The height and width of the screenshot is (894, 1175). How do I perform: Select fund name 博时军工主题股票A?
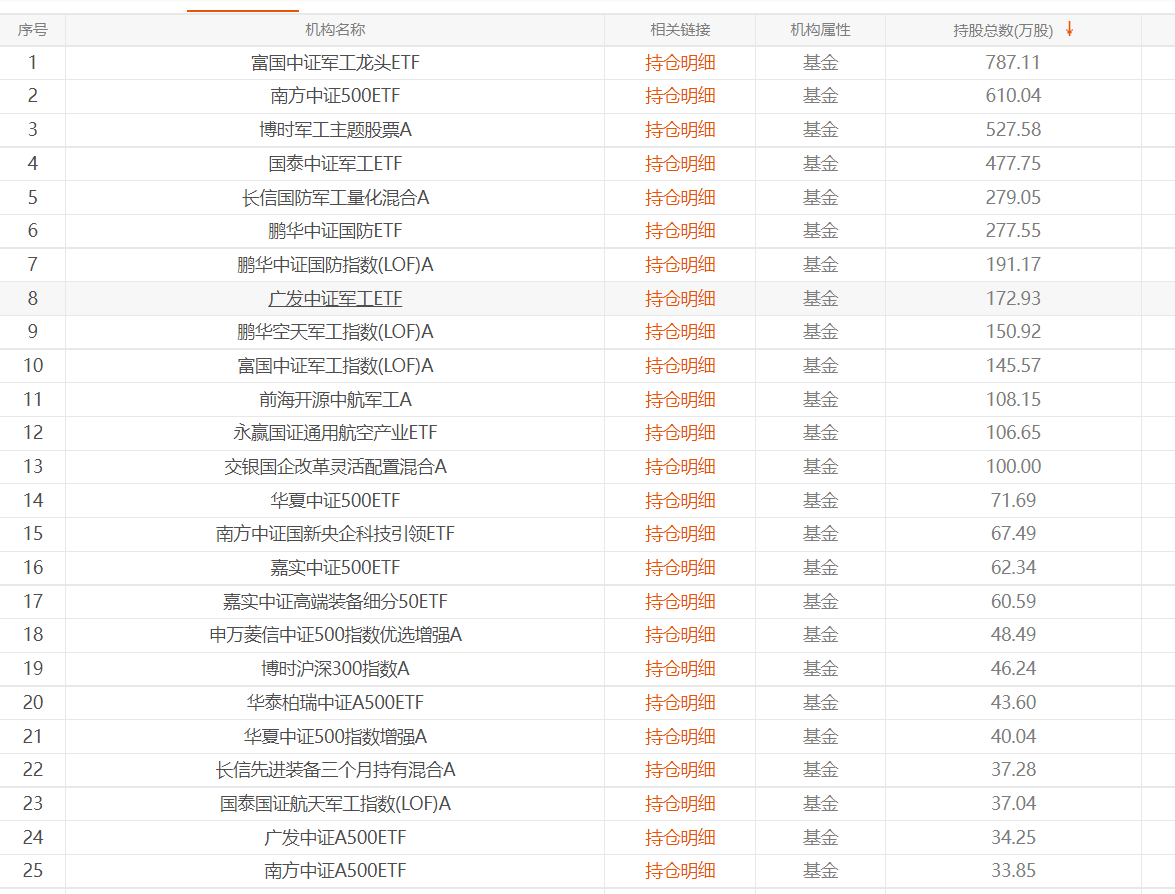pos(335,130)
